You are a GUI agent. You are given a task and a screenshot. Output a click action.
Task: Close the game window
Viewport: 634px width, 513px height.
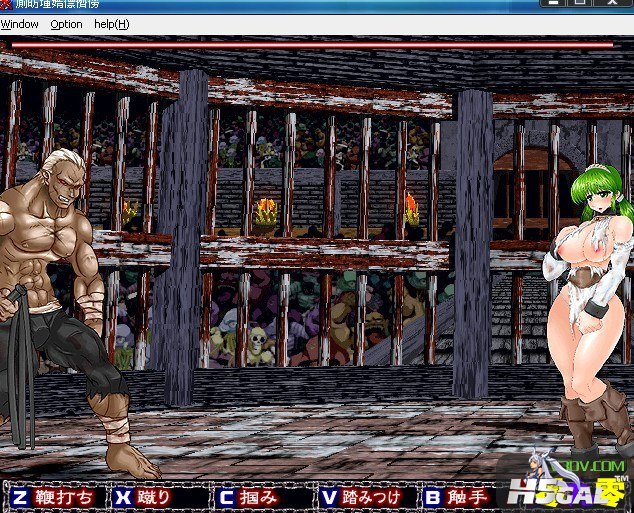point(612,3)
